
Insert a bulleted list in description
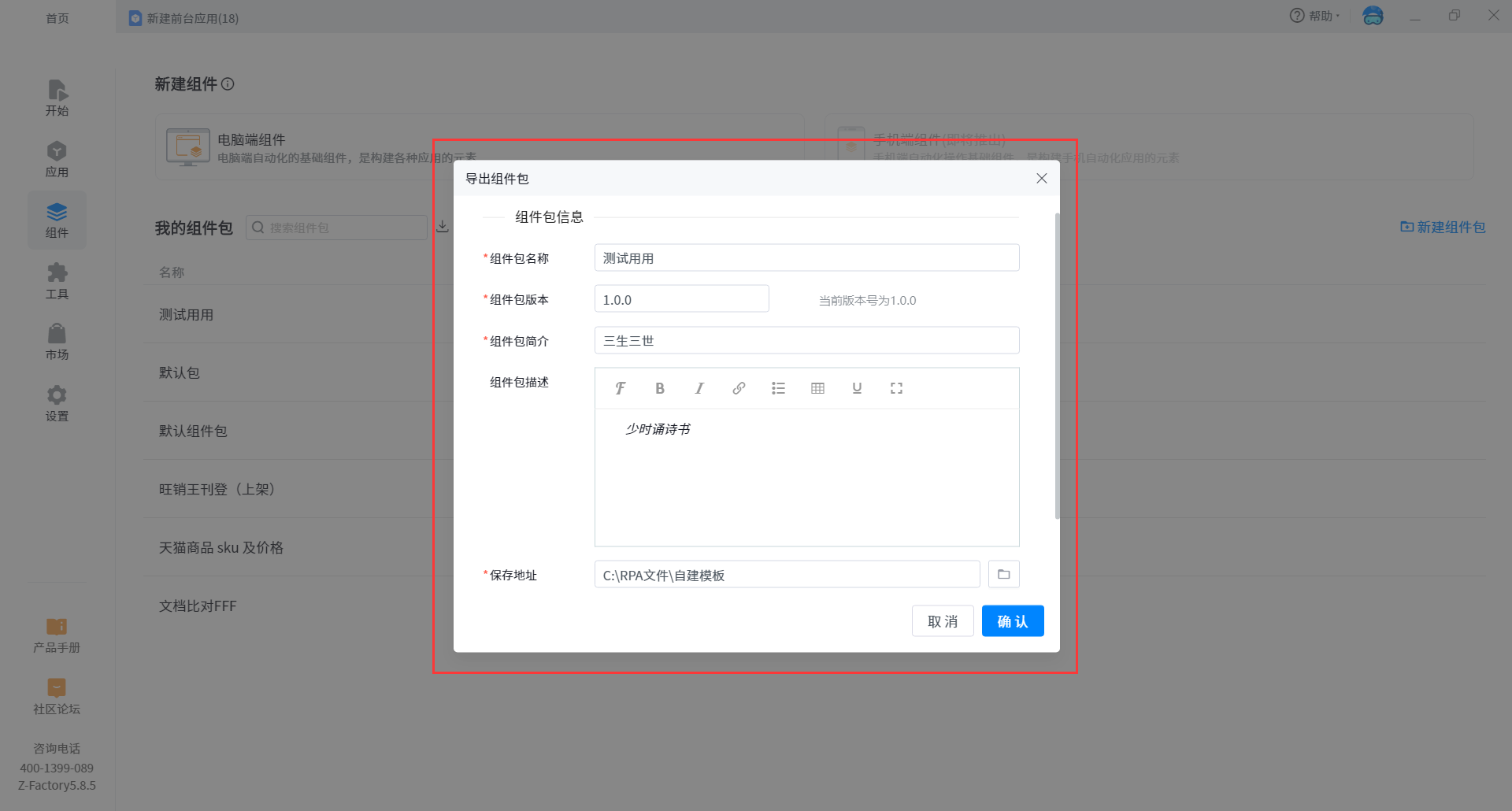[778, 388]
